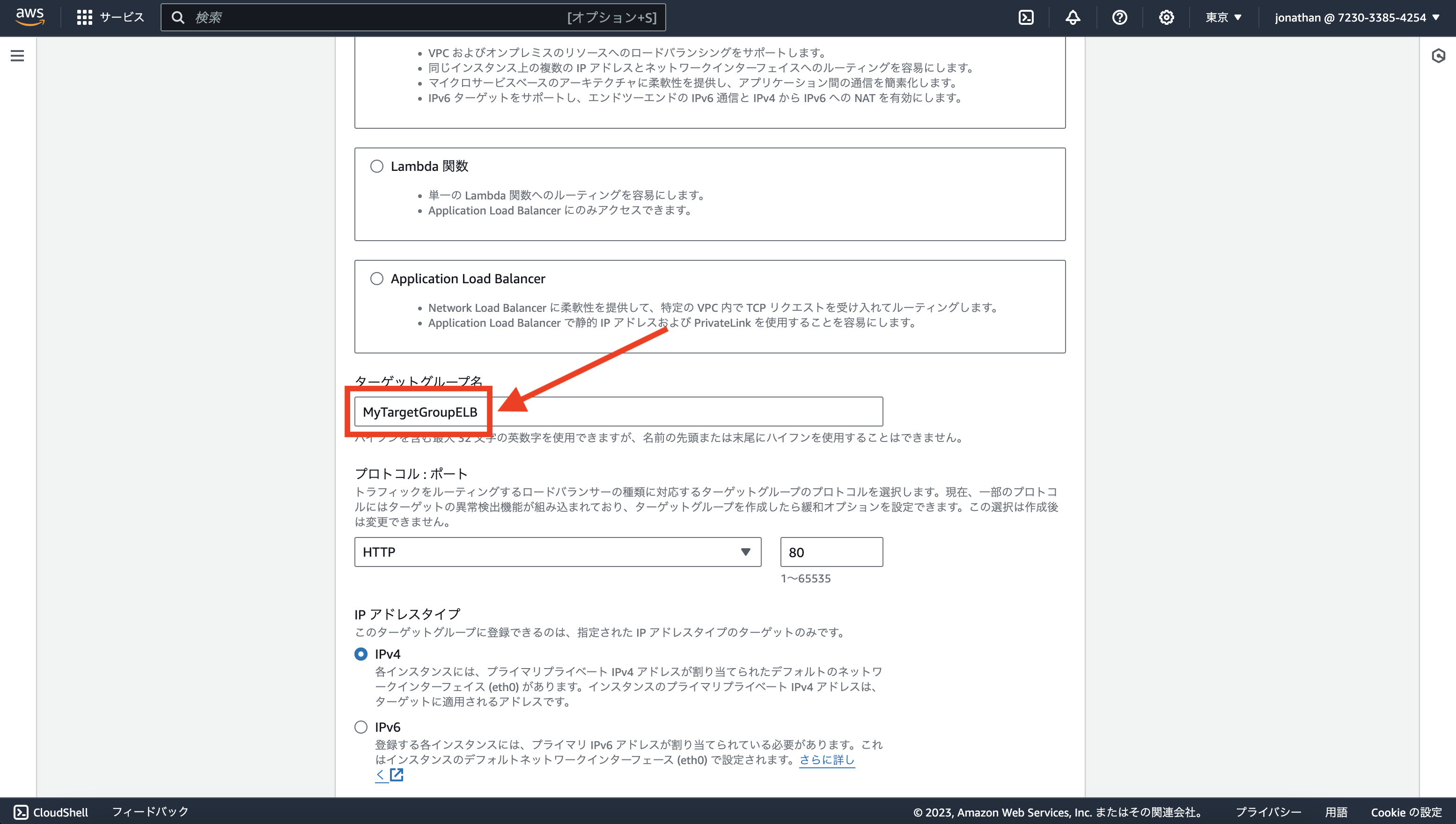Screen dimensions: 1456x824
Task: Click the IPv4 radio button
Action: 360,654
